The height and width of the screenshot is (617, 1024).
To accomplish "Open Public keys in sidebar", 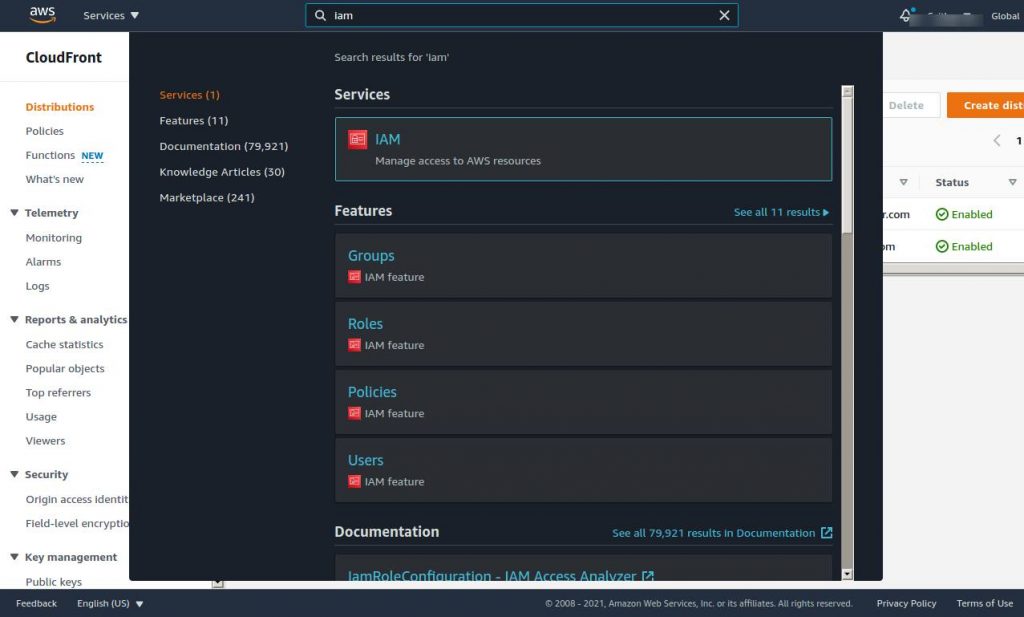I will 54,582.
